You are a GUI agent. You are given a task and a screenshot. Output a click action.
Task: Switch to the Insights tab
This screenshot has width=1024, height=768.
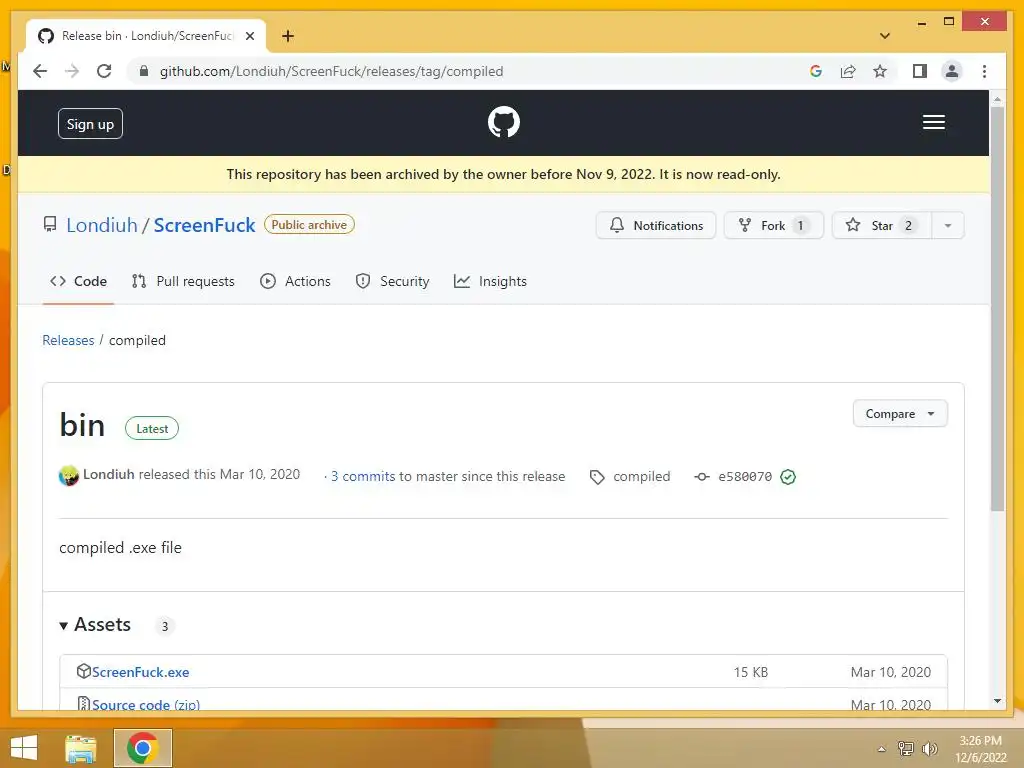coord(490,281)
